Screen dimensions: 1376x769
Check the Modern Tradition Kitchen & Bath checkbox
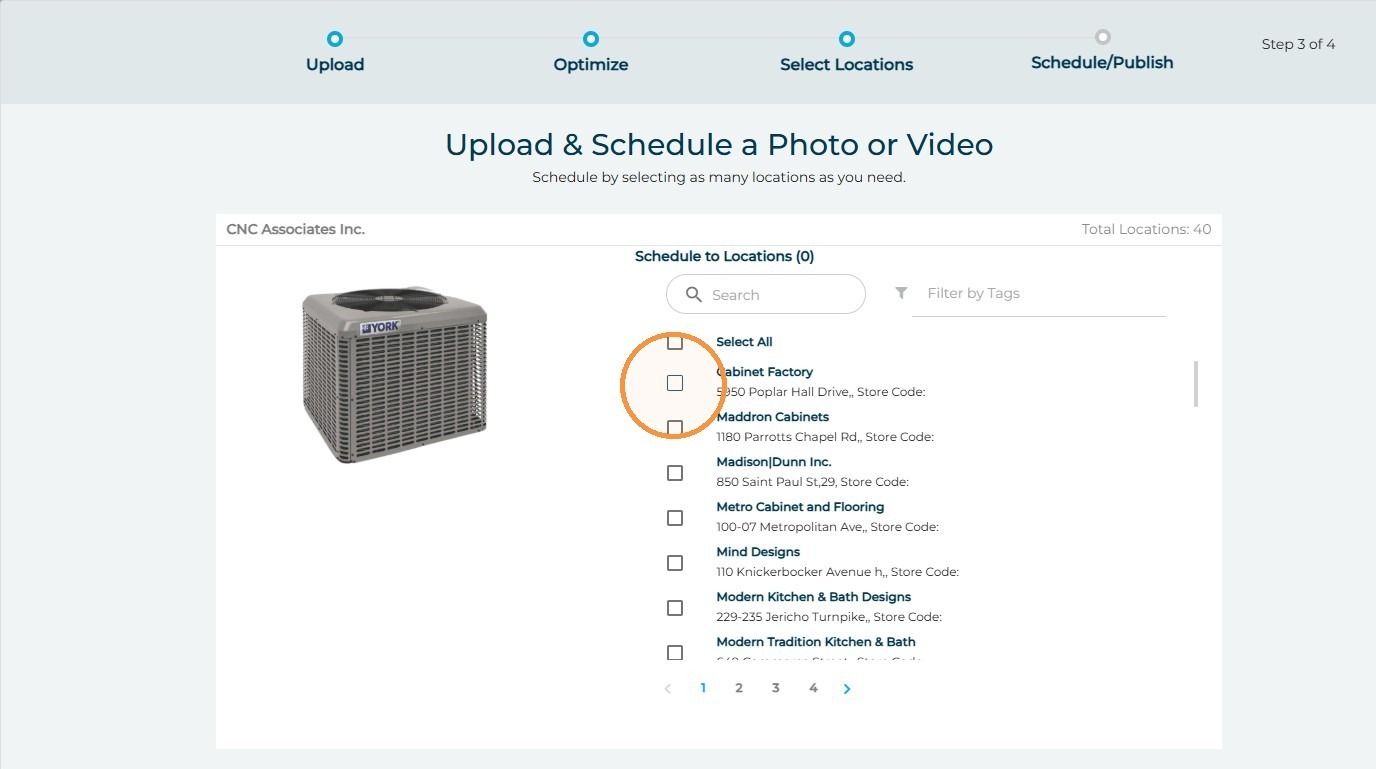[675, 652]
